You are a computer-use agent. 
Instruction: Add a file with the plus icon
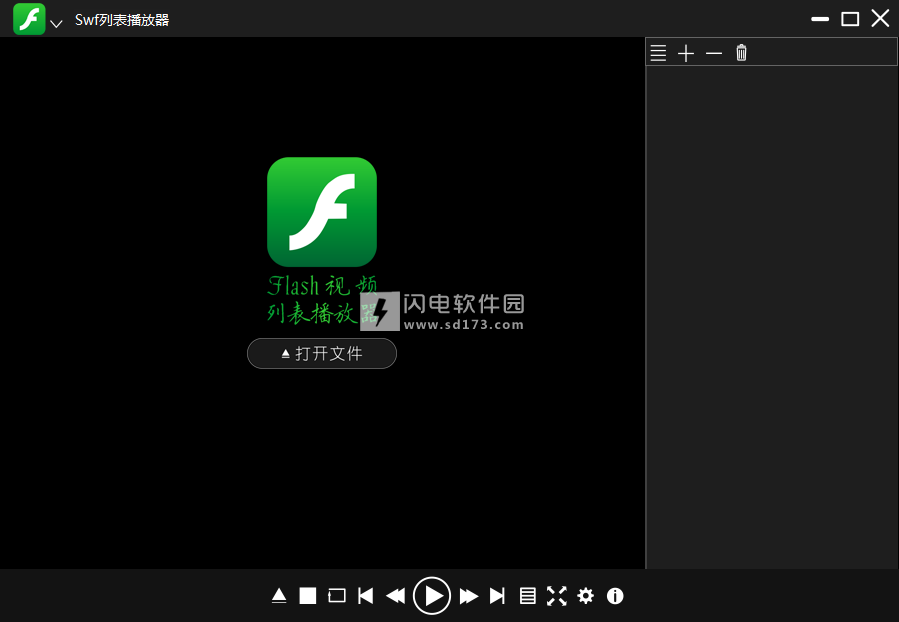686,53
